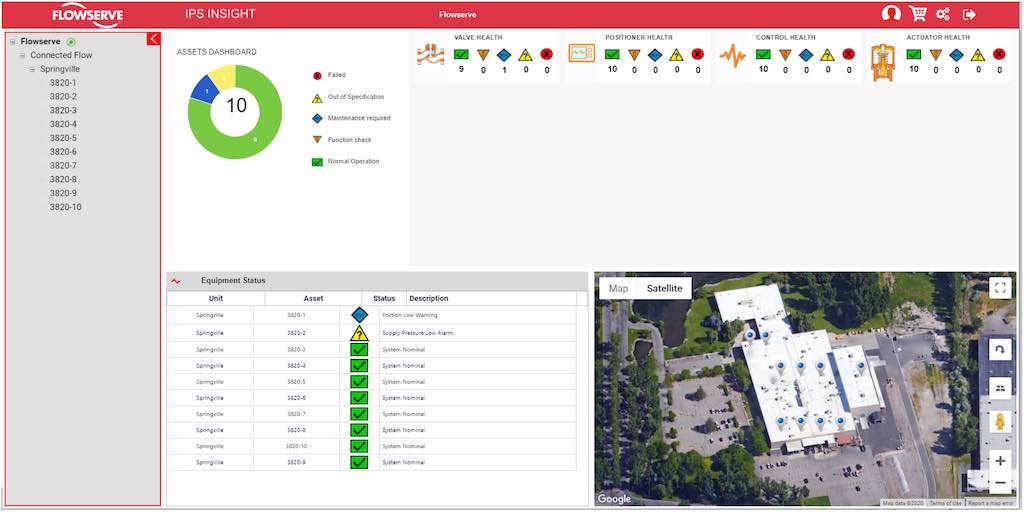Screen dimensions: 1024x512
Task: Click the Failed legend entry
Action: tap(329, 75)
